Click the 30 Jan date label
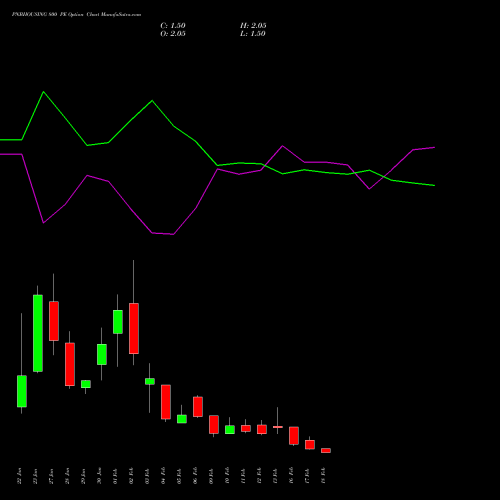Viewport: 500px width, 500px height. (x=99, y=476)
